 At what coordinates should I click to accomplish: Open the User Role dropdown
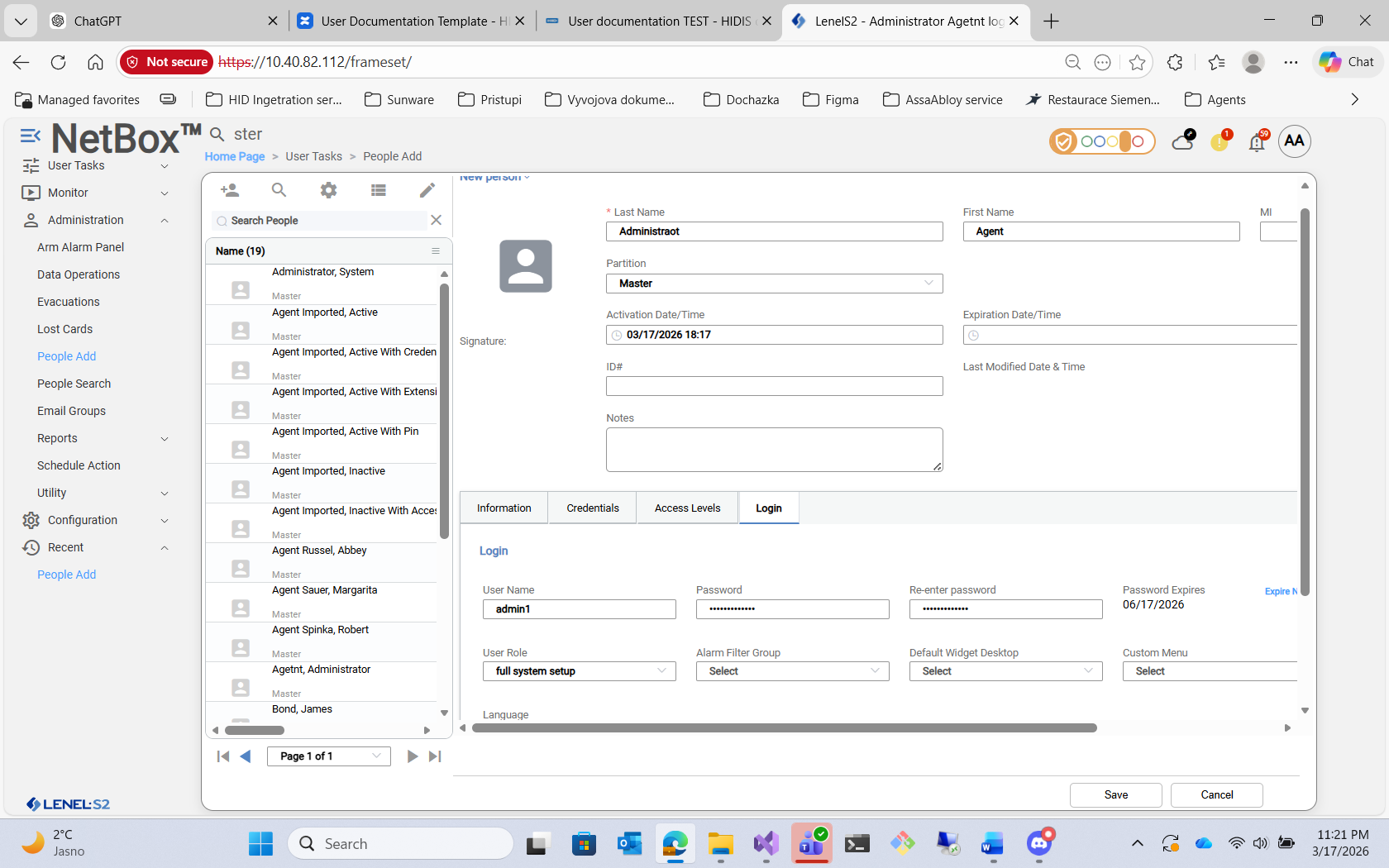click(x=579, y=671)
